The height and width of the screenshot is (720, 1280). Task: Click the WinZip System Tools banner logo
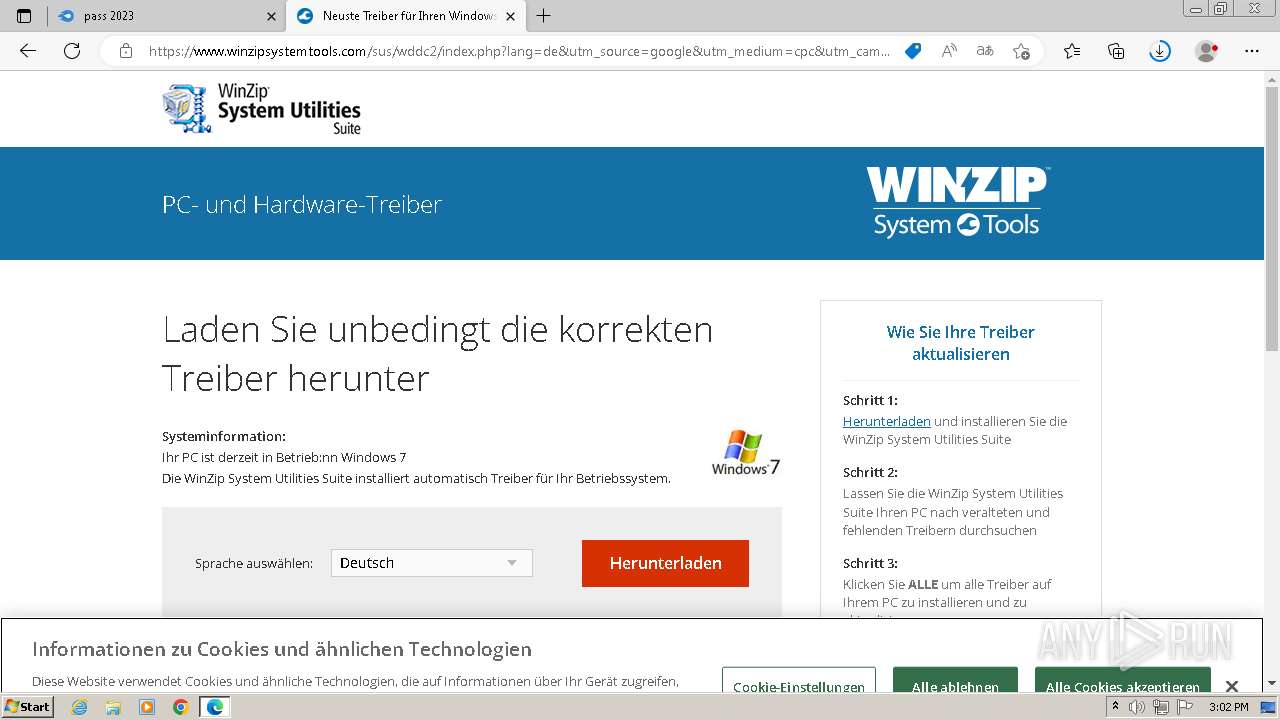click(957, 202)
